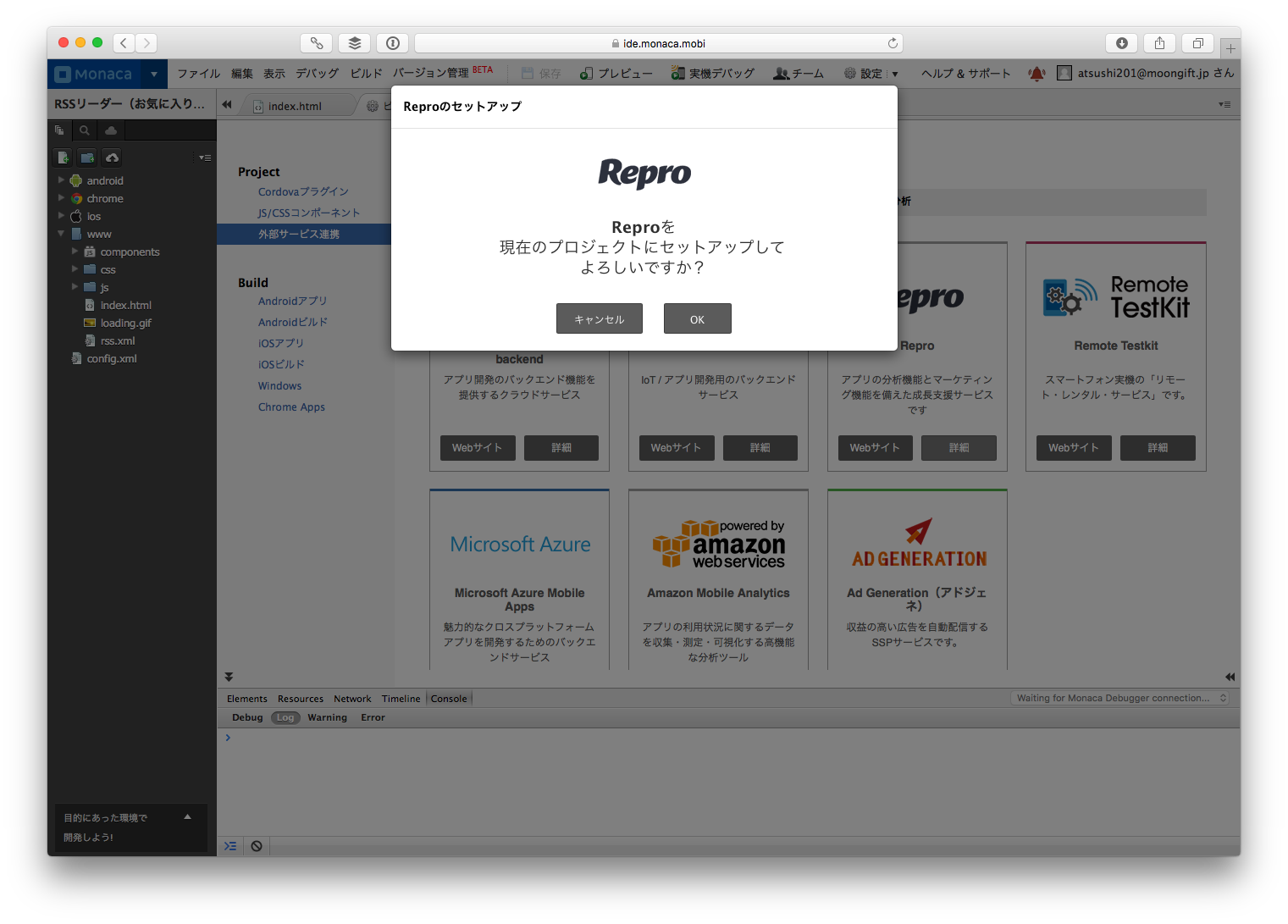Click OK in Repro setup dialog
The width and height of the screenshot is (1288, 924).
[697, 319]
